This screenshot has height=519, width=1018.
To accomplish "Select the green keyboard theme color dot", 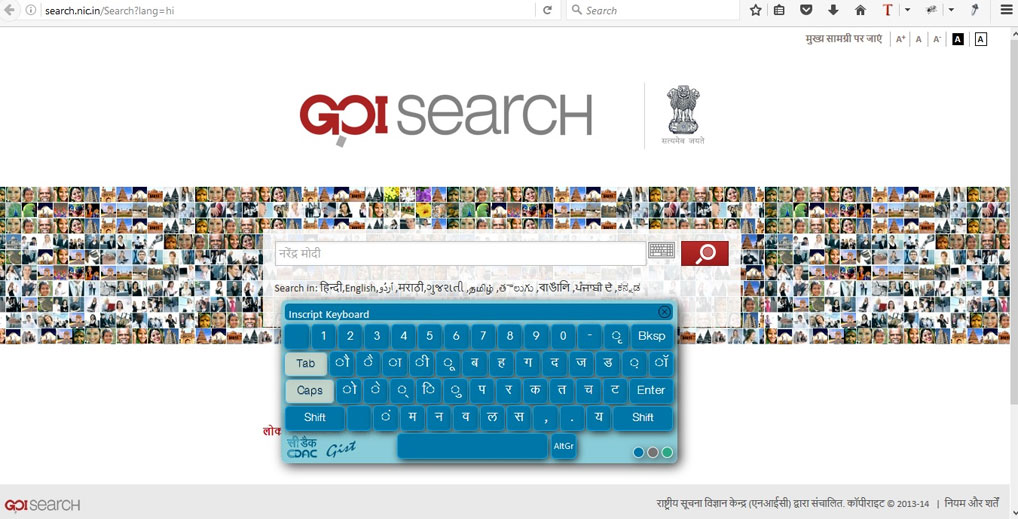I will [x=667, y=452].
